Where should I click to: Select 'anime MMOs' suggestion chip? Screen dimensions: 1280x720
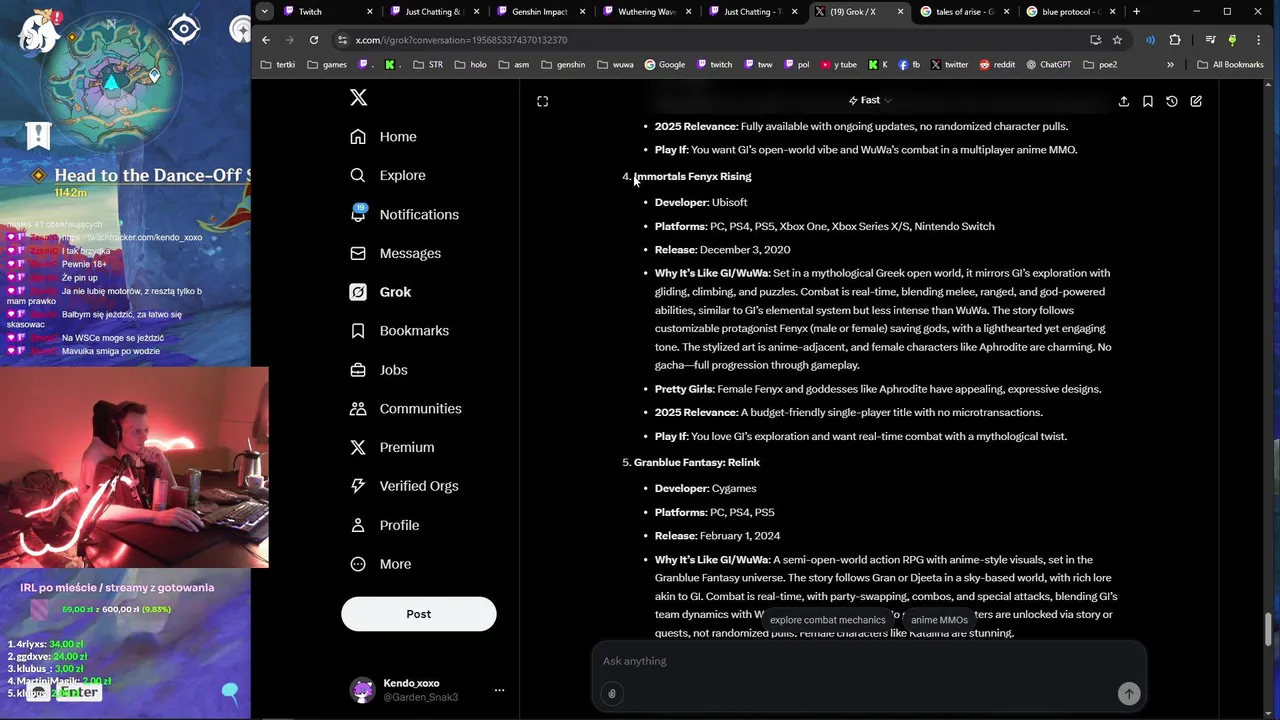pos(939,620)
